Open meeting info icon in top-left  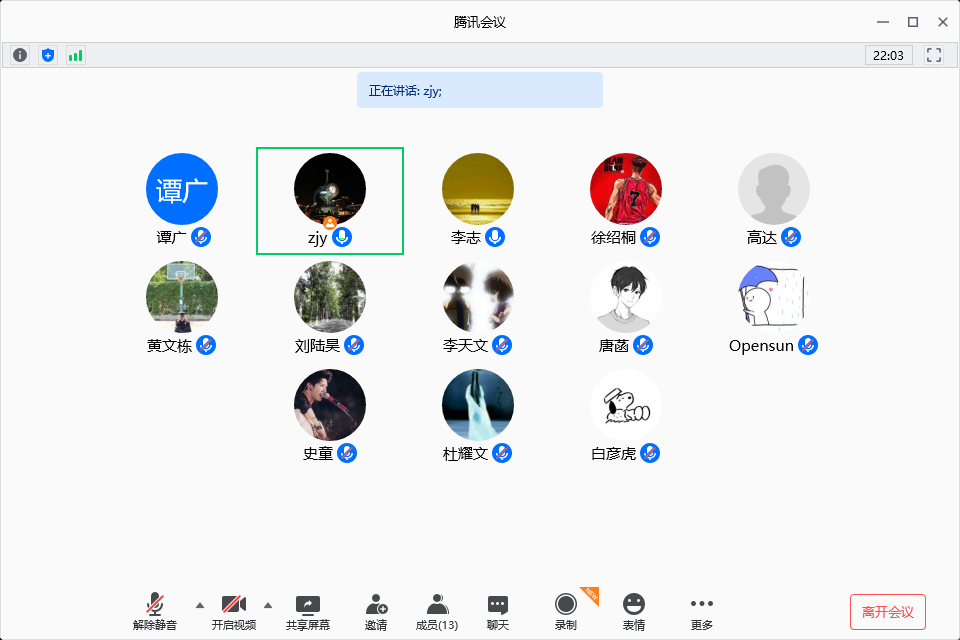tap(20, 55)
